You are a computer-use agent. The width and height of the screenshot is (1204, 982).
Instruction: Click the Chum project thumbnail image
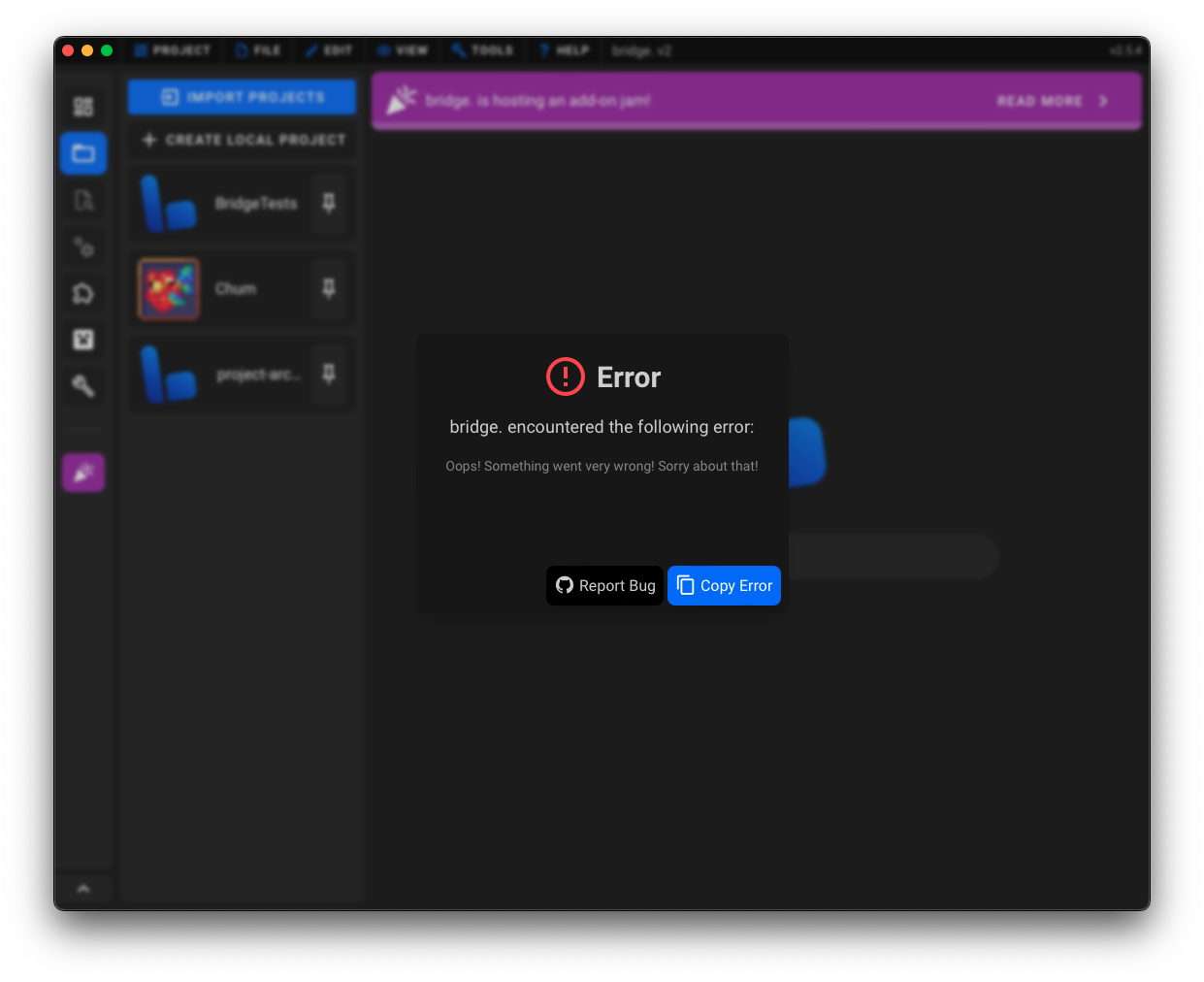point(169,289)
